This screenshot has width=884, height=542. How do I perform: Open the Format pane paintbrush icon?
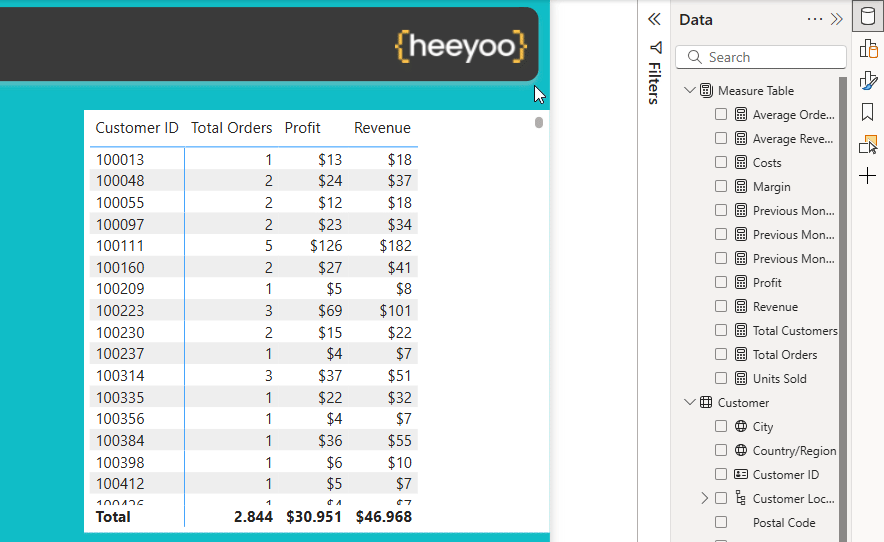click(868, 81)
